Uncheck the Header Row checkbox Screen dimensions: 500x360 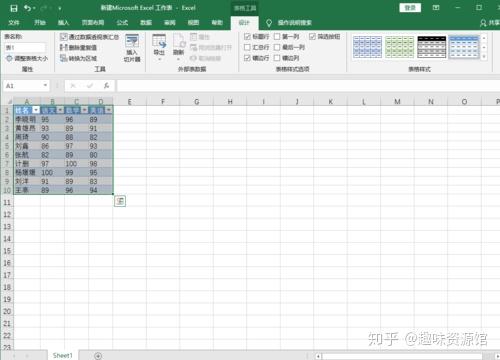click(x=247, y=36)
